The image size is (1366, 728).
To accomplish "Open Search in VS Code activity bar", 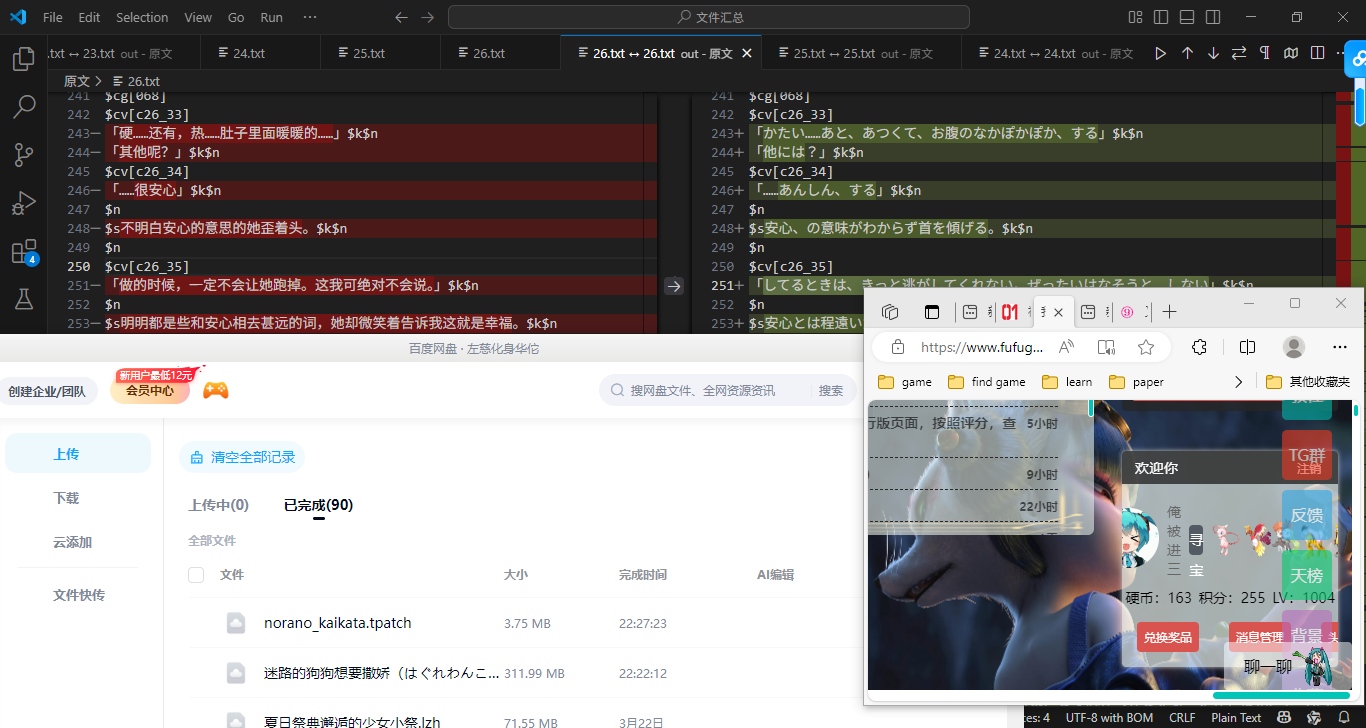I will point(23,106).
